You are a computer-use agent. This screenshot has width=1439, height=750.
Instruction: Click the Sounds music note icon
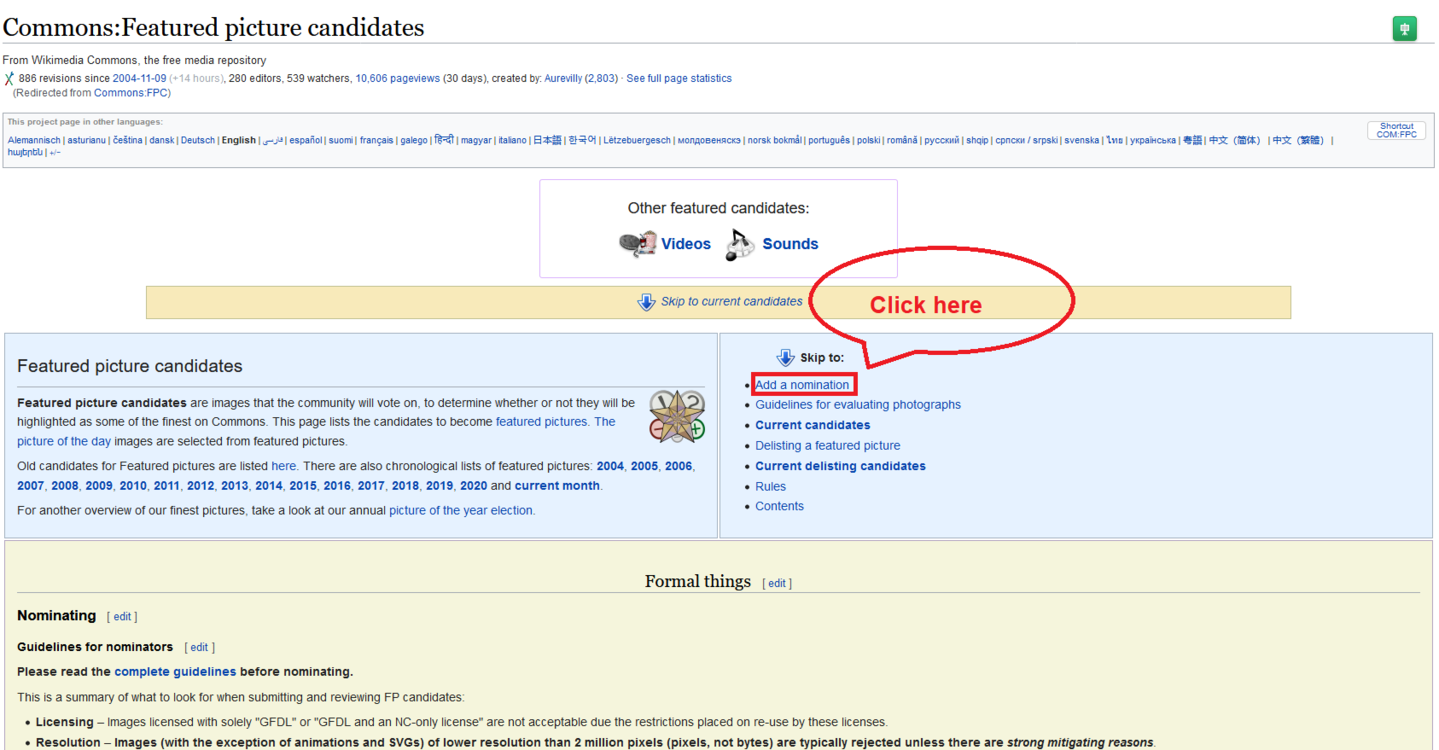pyautogui.click(x=740, y=244)
